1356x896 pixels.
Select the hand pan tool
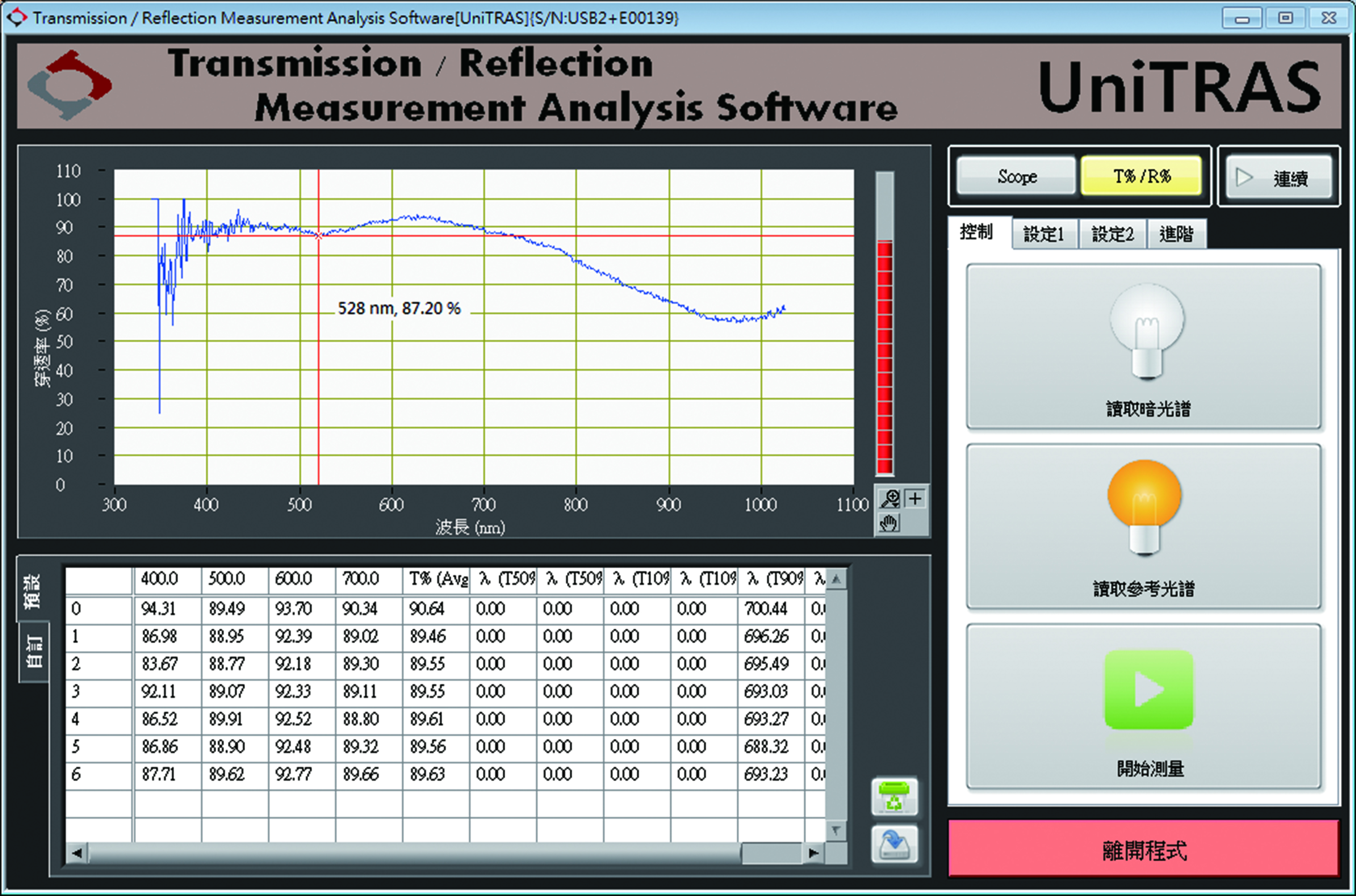pyautogui.click(x=889, y=522)
